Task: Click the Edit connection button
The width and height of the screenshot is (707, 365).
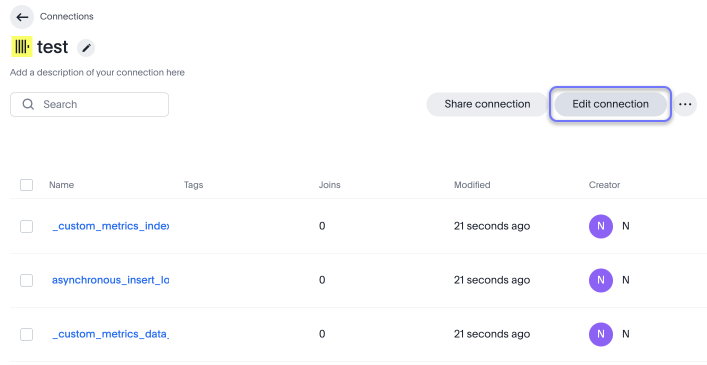Action: (x=611, y=104)
